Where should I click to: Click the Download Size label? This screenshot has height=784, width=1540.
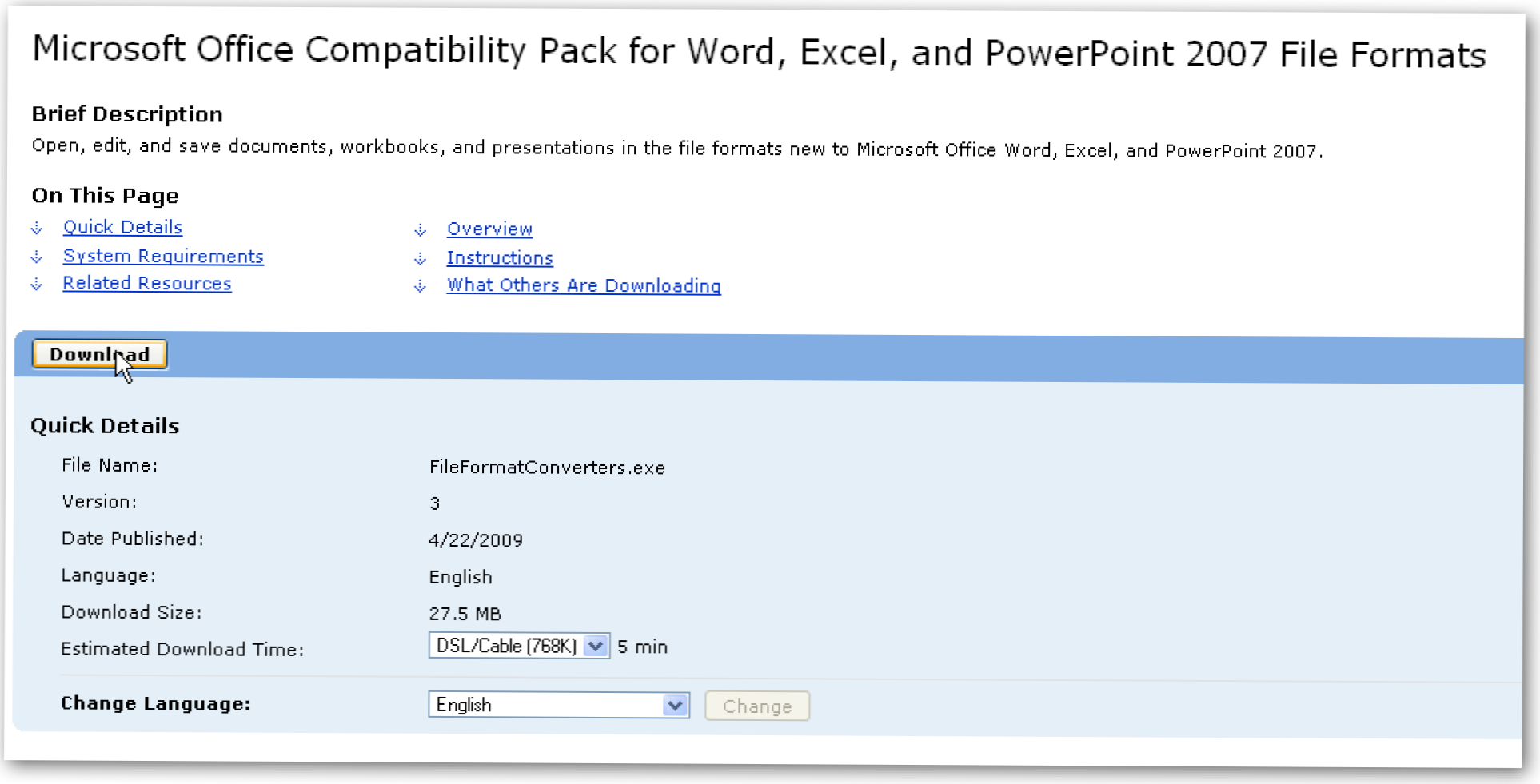pyautogui.click(x=131, y=612)
